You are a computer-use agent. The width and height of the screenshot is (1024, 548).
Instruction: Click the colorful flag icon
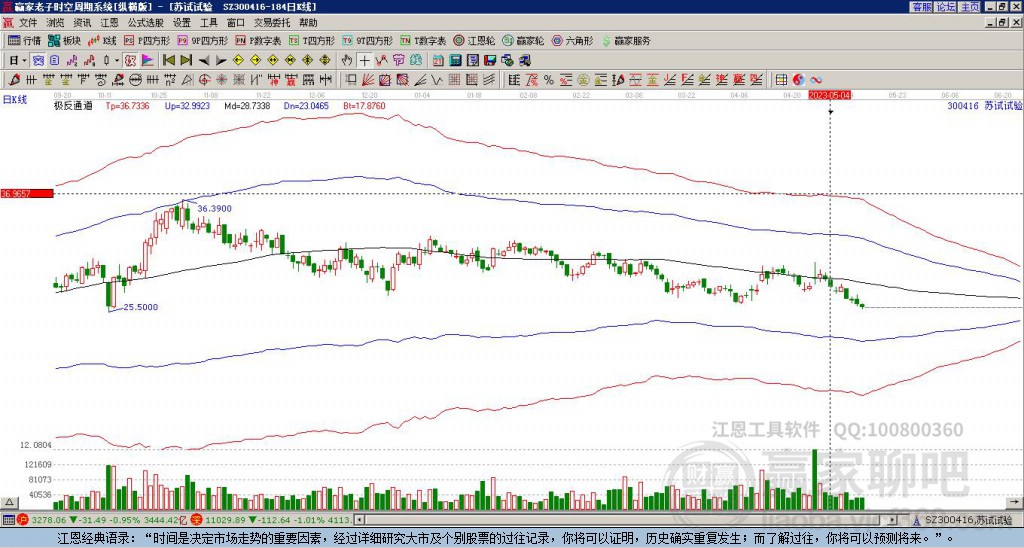pos(148,61)
